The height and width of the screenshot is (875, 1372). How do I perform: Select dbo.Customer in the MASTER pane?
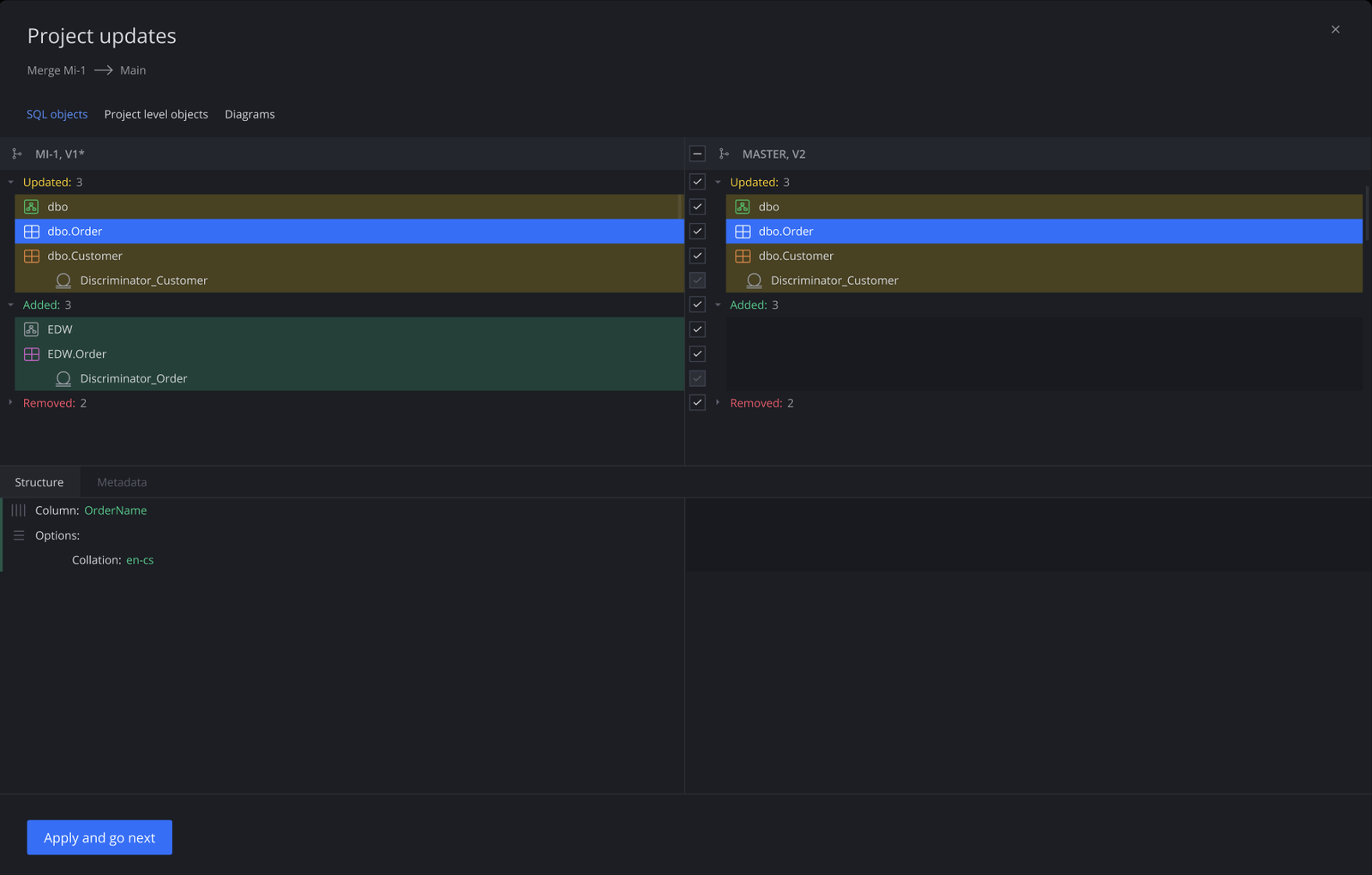click(x=1044, y=256)
